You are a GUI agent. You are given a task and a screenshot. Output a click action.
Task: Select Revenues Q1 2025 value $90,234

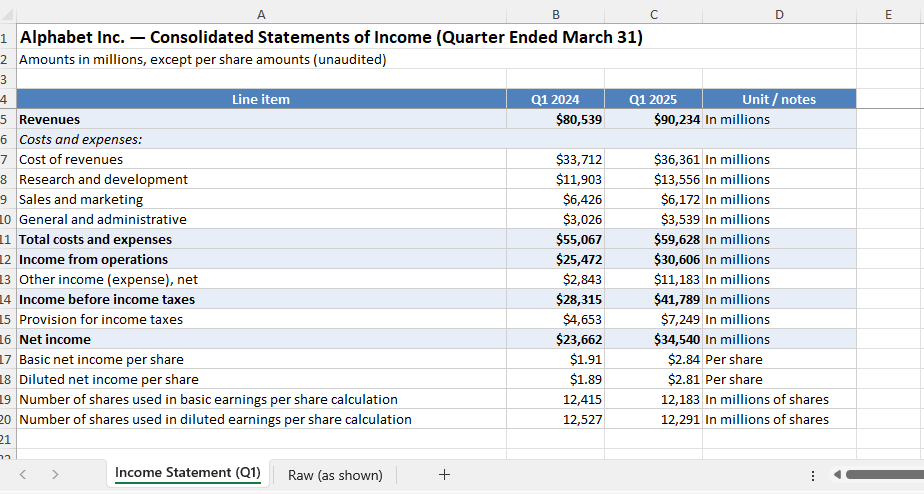coord(653,119)
